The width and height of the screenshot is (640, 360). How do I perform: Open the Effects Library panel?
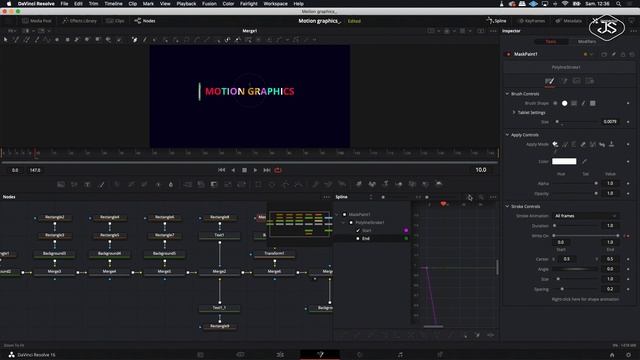pyautogui.click(x=79, y=21)
